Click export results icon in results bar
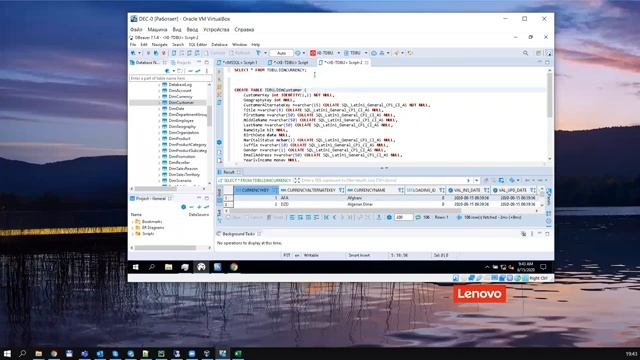This screenshot has width=640, height=360. (x=379, y=218)
